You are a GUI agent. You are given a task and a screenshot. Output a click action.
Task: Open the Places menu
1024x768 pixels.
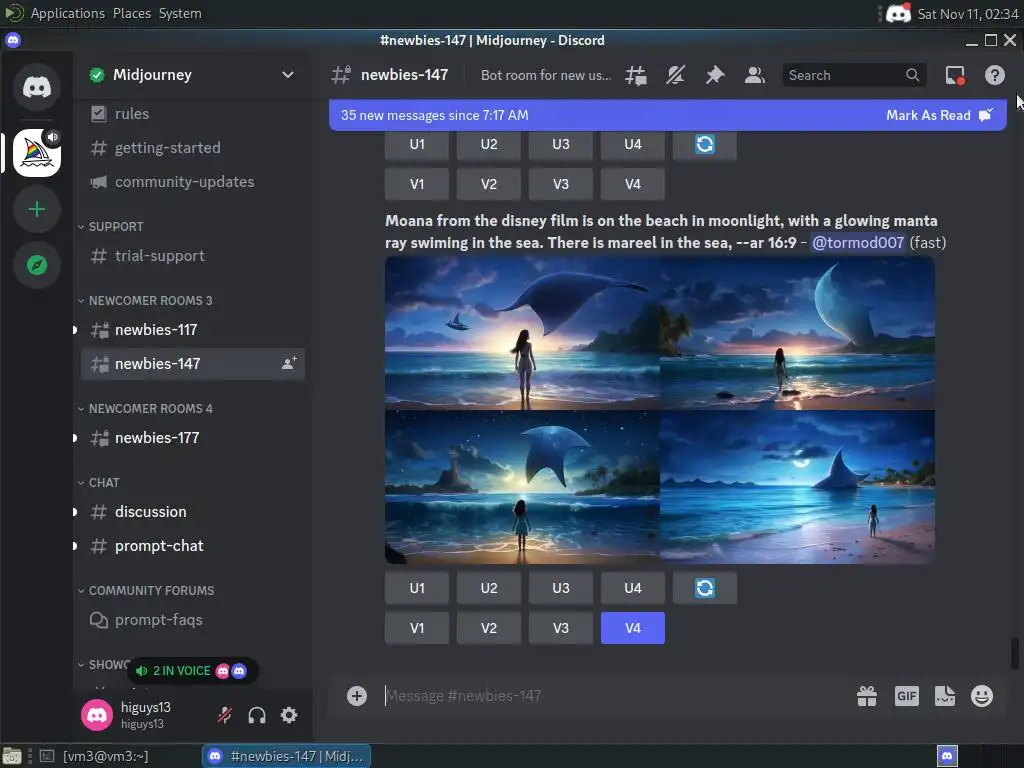132,13
